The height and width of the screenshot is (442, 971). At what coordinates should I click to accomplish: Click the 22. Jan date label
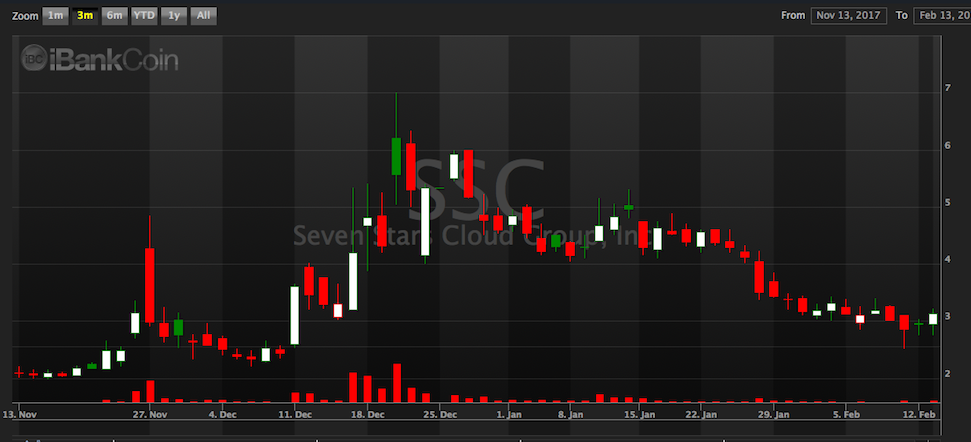[x=700, y=415]
